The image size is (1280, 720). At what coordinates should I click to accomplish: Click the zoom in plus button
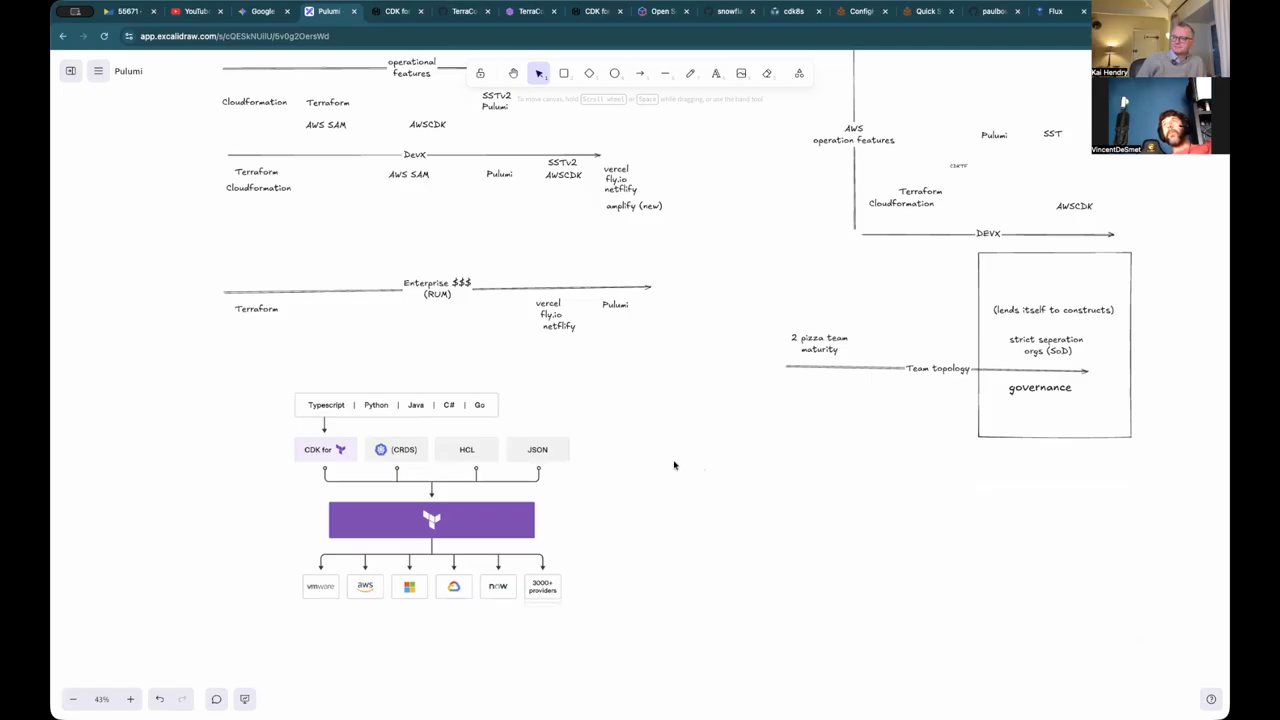pyautogui.click(x=130, y=699)
